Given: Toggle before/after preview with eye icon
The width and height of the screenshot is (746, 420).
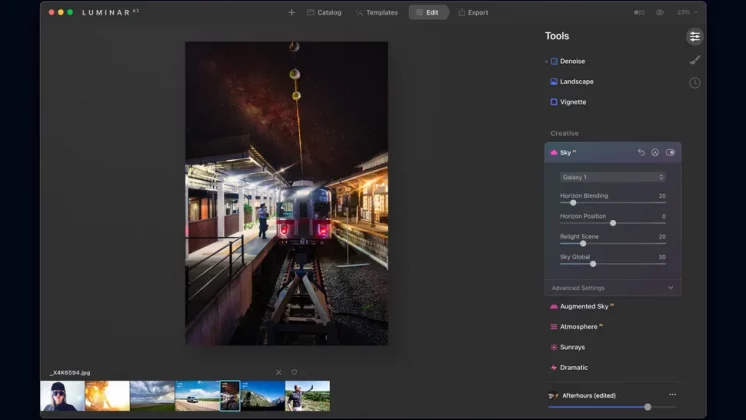Looking at the screenshot, I should (x=660, y=13).
